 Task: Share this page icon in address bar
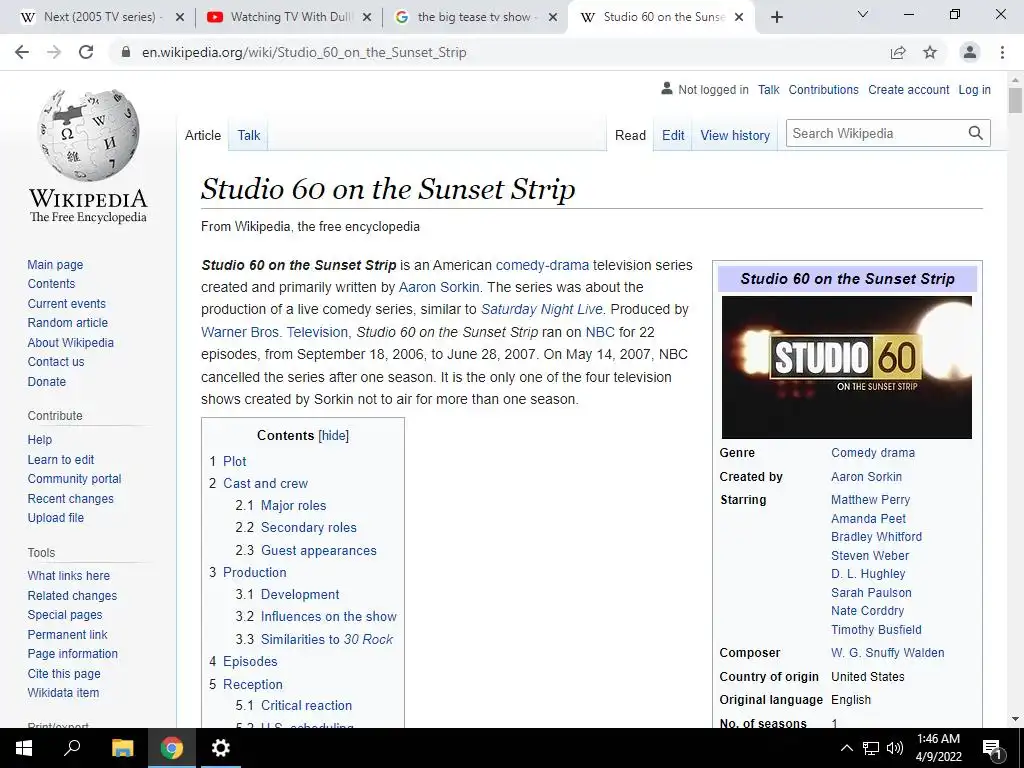[x=898, y=52]
